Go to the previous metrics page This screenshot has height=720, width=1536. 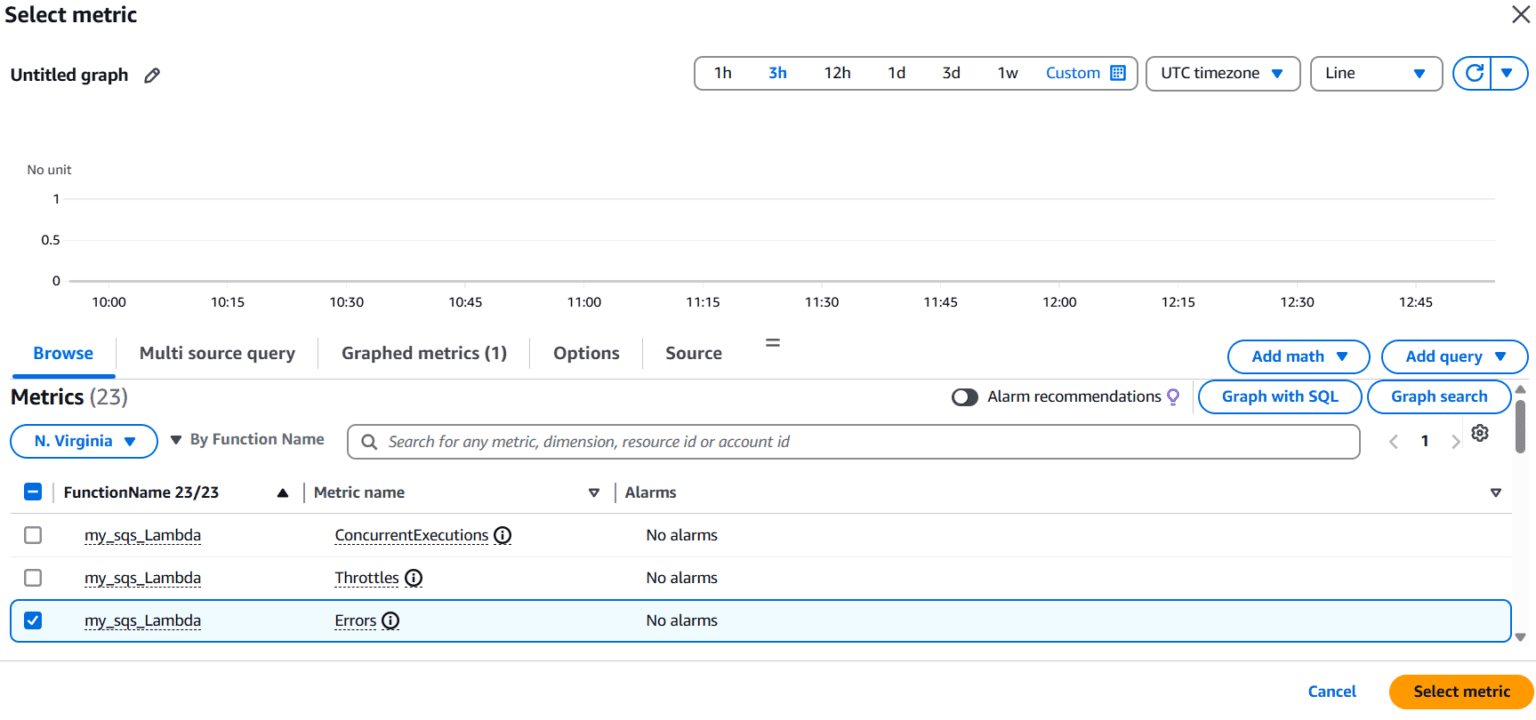pyautogui.click(x=1393, y=442)
